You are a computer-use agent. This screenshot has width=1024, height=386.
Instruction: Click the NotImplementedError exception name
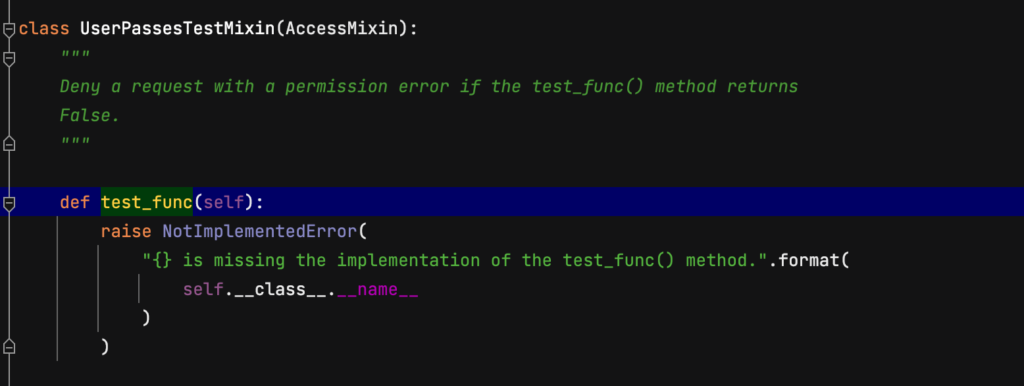pos(260,231)
